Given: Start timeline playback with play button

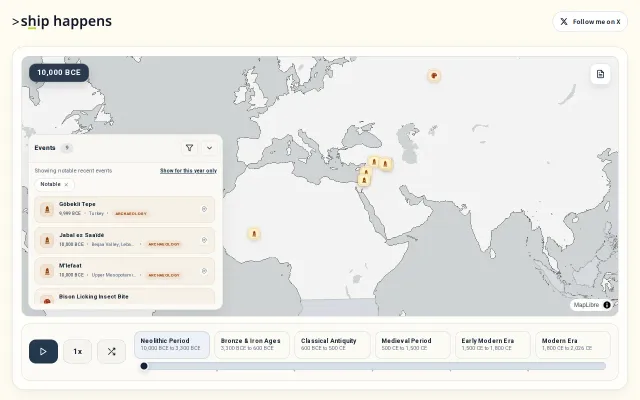Looking at the screenshot, I should 43,351.
